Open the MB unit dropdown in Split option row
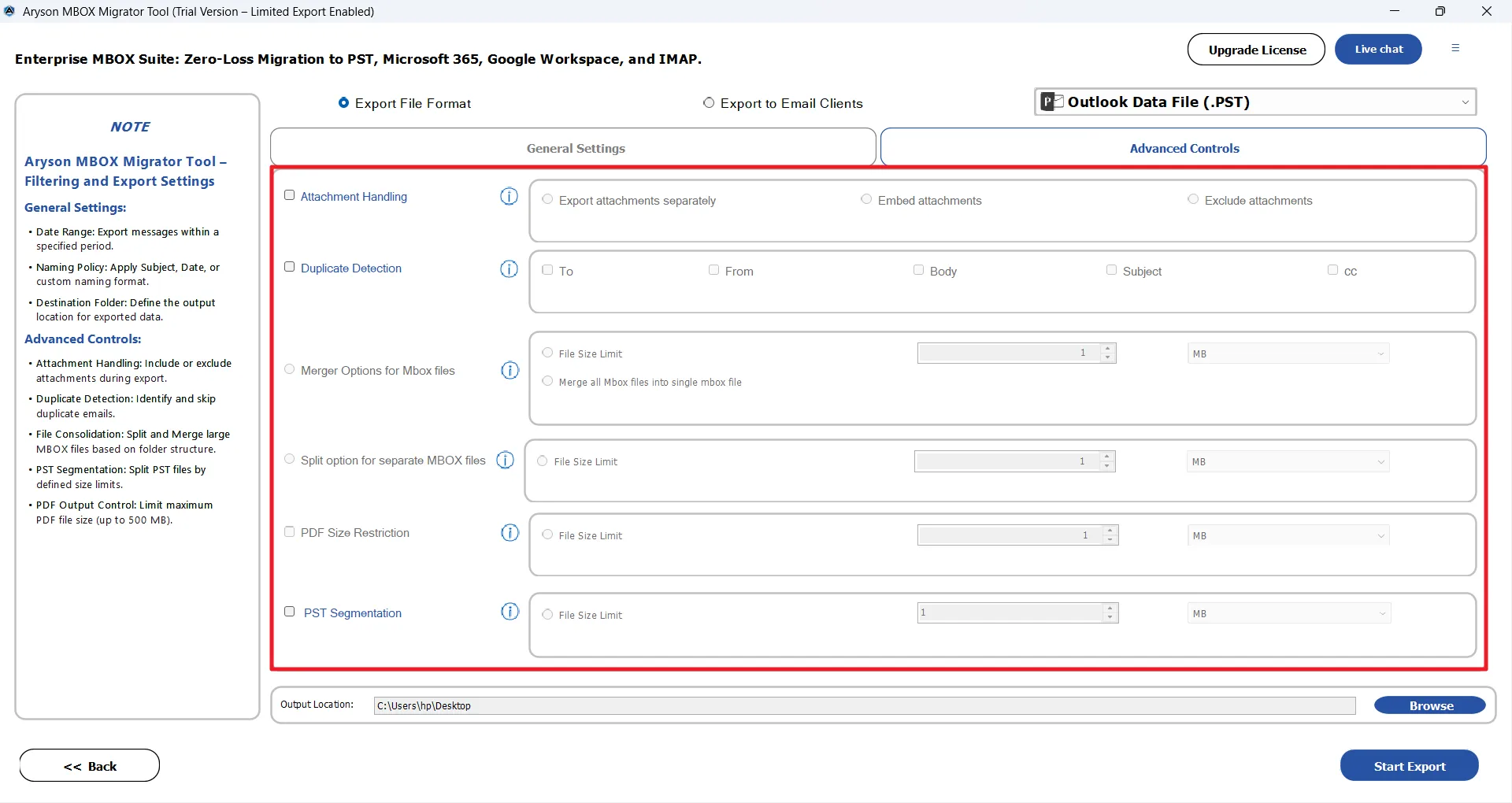Image resolution: width=1512 pixels, height=803 pixels. pos(1288,461)
